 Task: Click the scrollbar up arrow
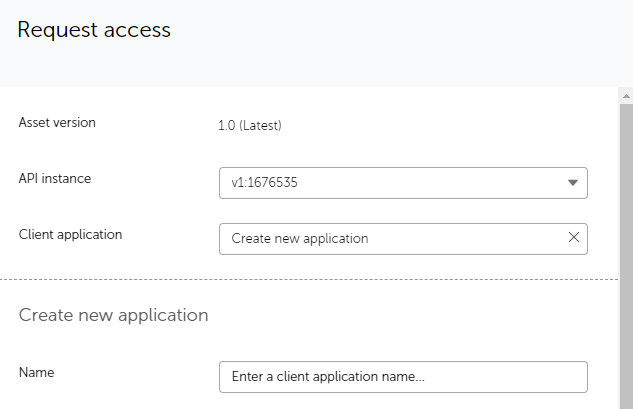[626, 97]
